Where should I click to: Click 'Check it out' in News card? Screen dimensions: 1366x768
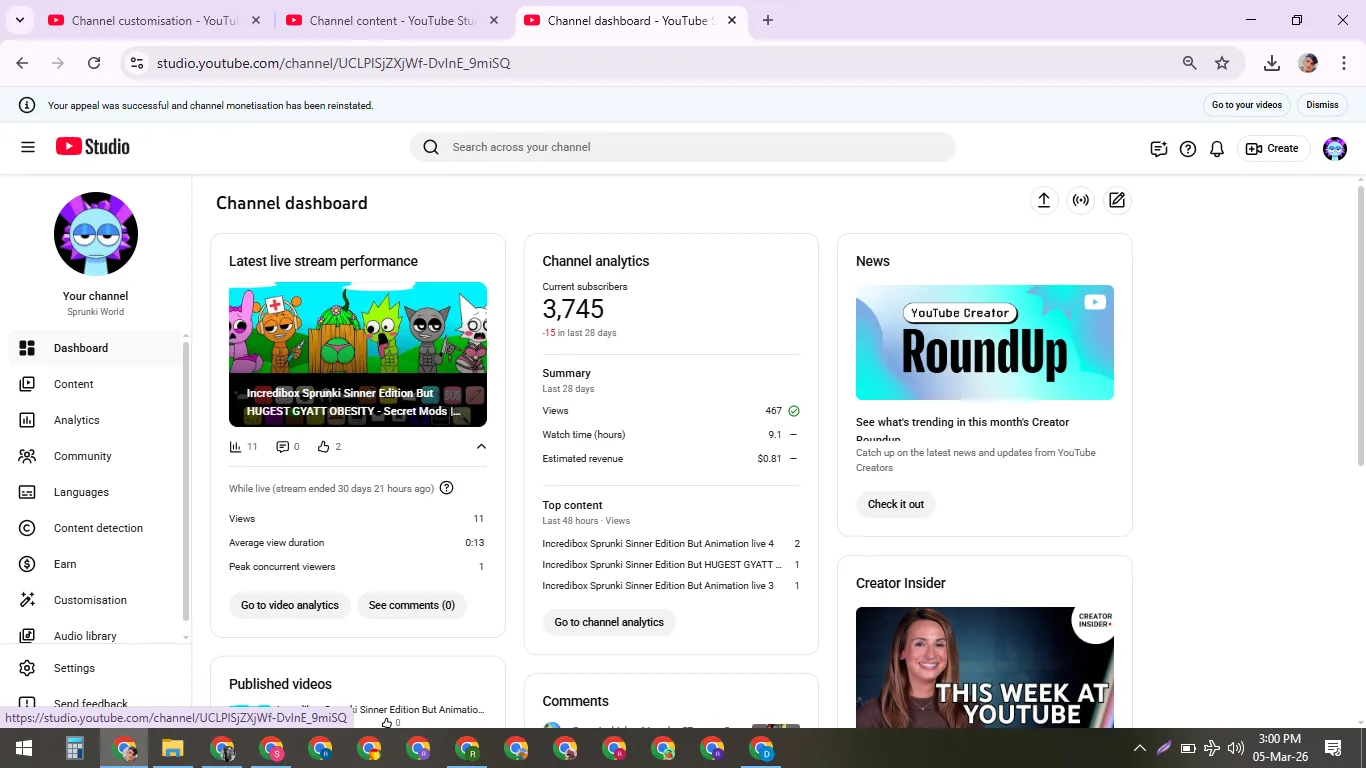pyautogui.click(x=896, y=504)
